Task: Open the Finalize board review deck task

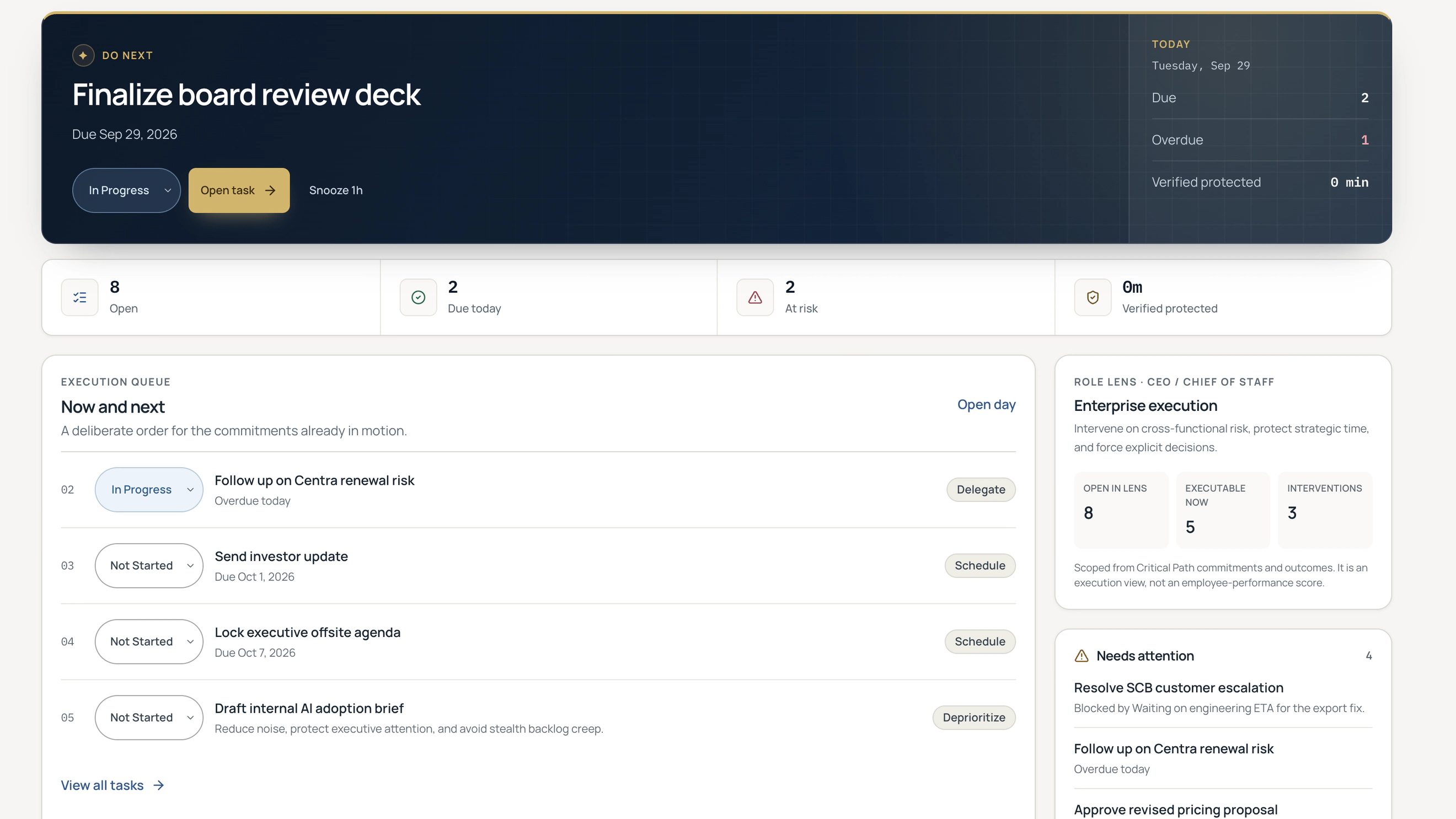Action: click(239, 190)
